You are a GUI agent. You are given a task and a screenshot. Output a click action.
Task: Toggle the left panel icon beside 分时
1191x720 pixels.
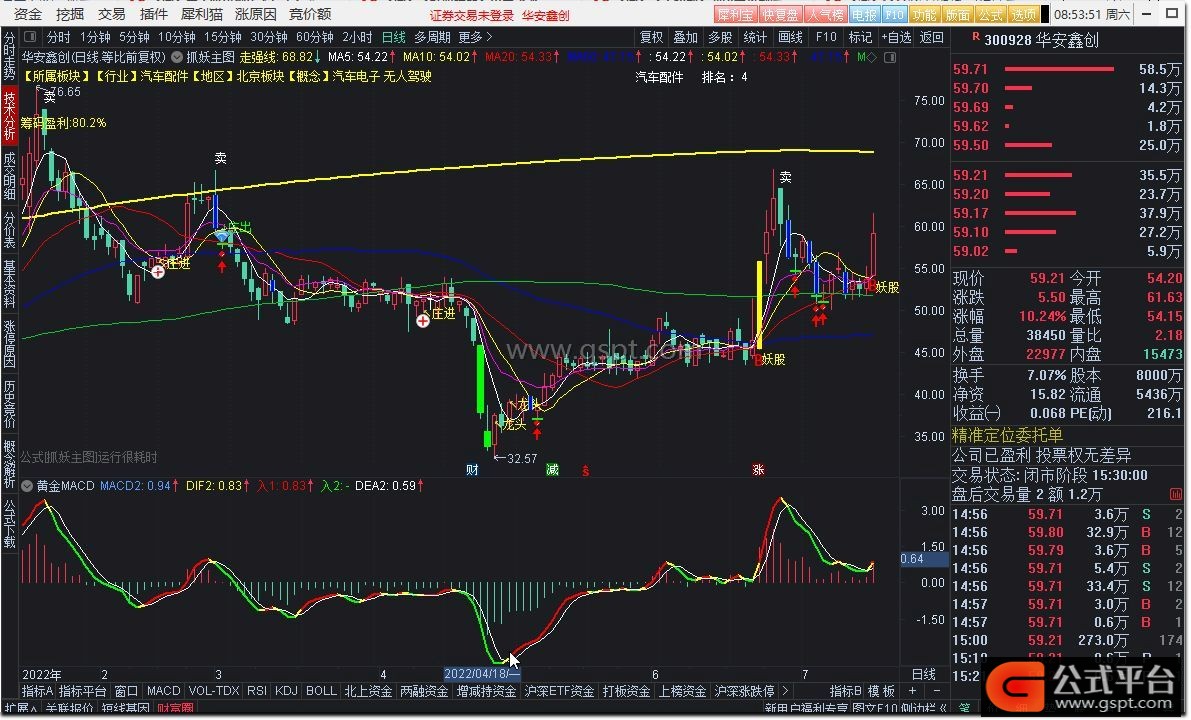(30, 36)
